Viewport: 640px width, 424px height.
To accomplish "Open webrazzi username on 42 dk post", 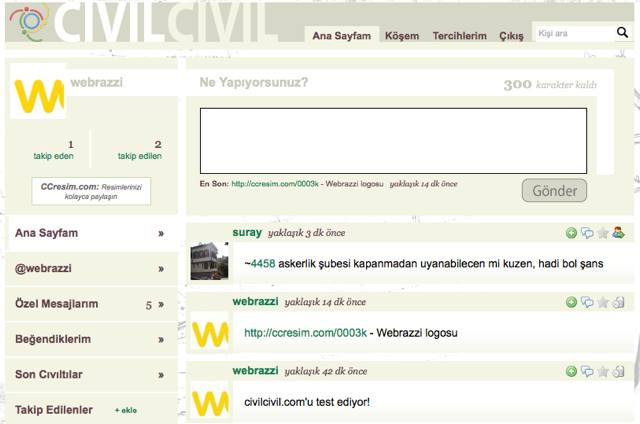I will [255, 371].
